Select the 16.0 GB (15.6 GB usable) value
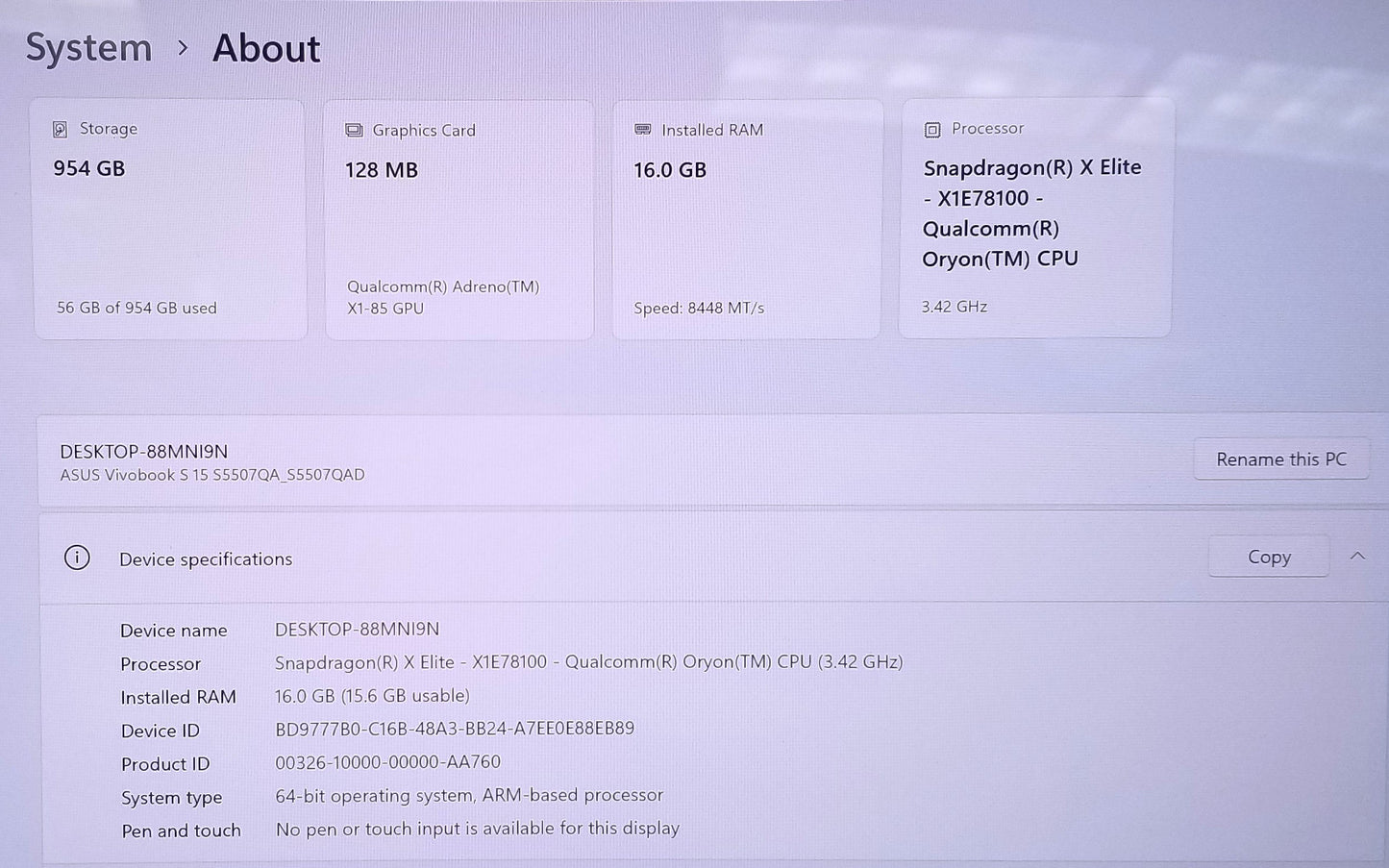The height and width of the screenshot is (868, 1389). pyautogui.click(x=372, y=695)
